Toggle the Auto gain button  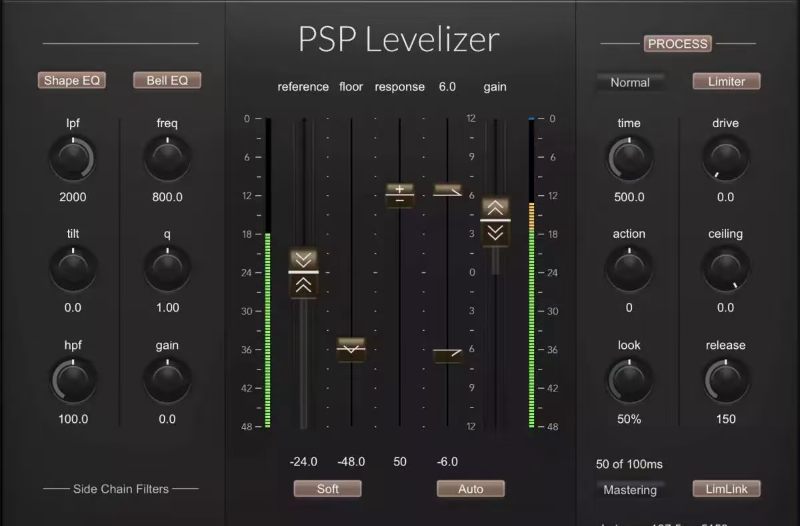point(470,489)
